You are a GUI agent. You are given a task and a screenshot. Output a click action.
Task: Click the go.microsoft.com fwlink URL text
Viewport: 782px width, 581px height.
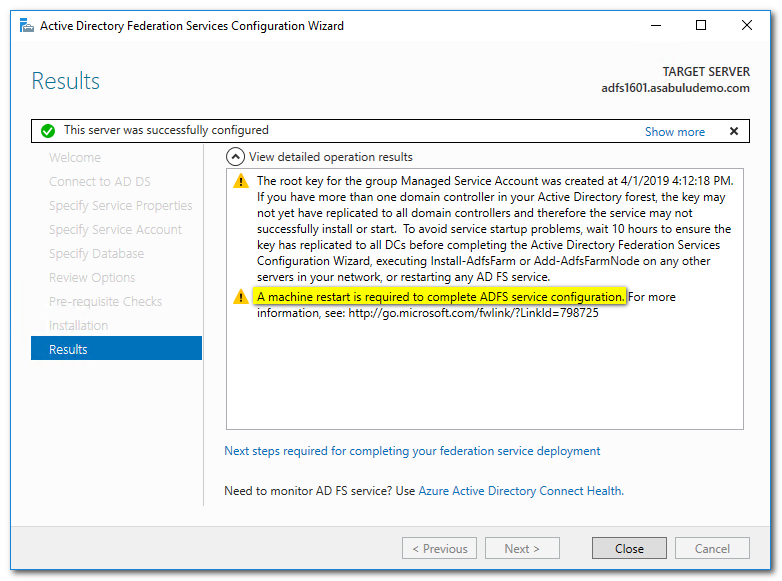(x=473, y=313)
